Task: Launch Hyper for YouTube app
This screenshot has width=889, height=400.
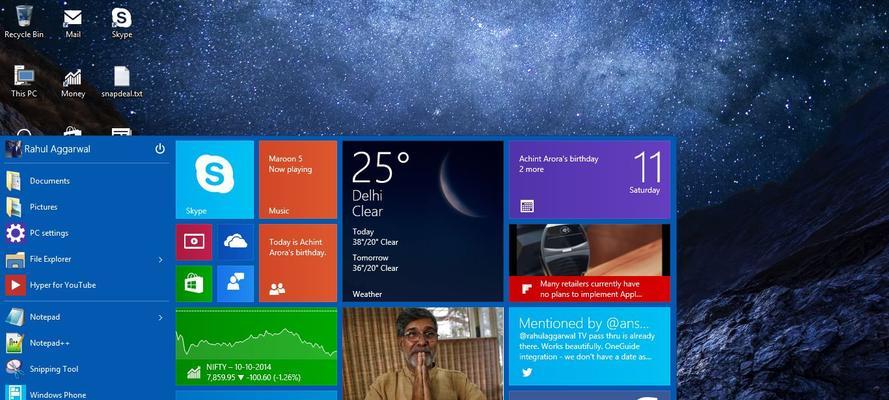Action: 85,285
